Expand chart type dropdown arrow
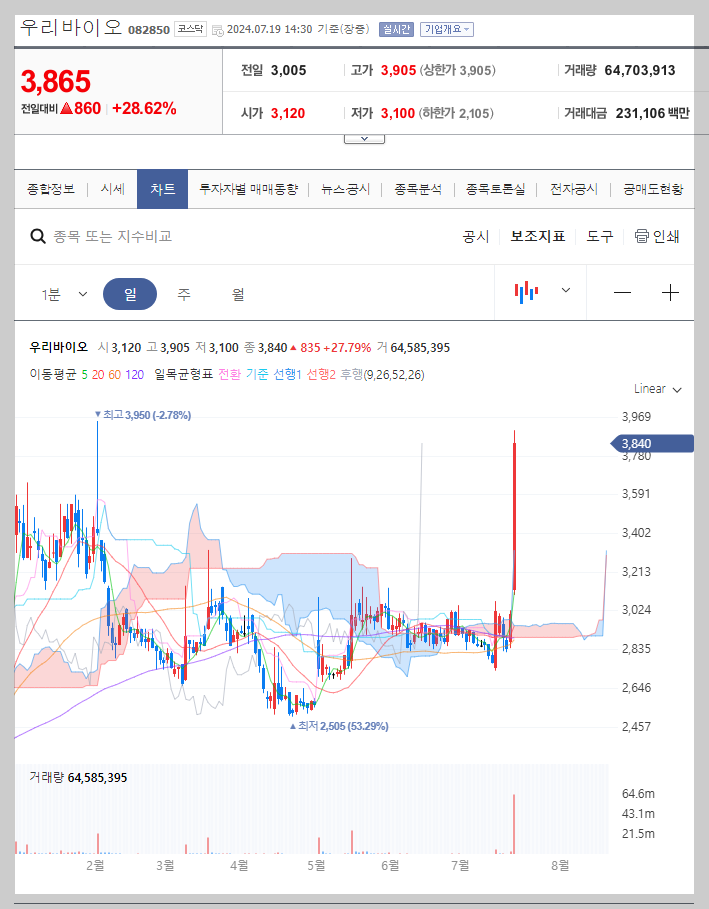The height and width of the screenshot is (909, 709). pos(566,290)
